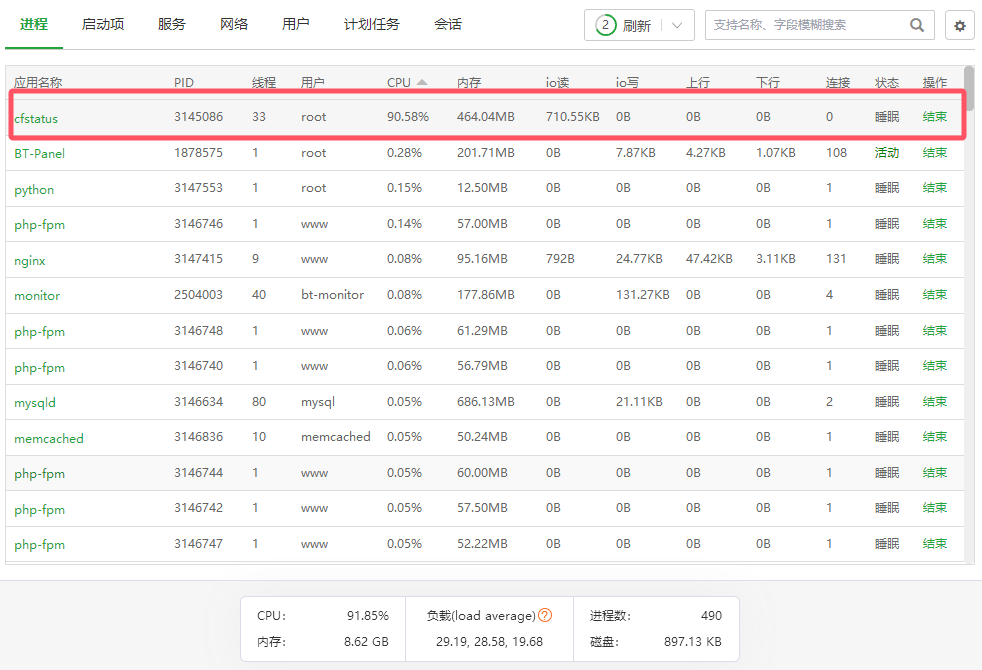Viewport: 982px width, 670px height.
Task: Open settings with the gear icon
Action: (x=959, y=26)
